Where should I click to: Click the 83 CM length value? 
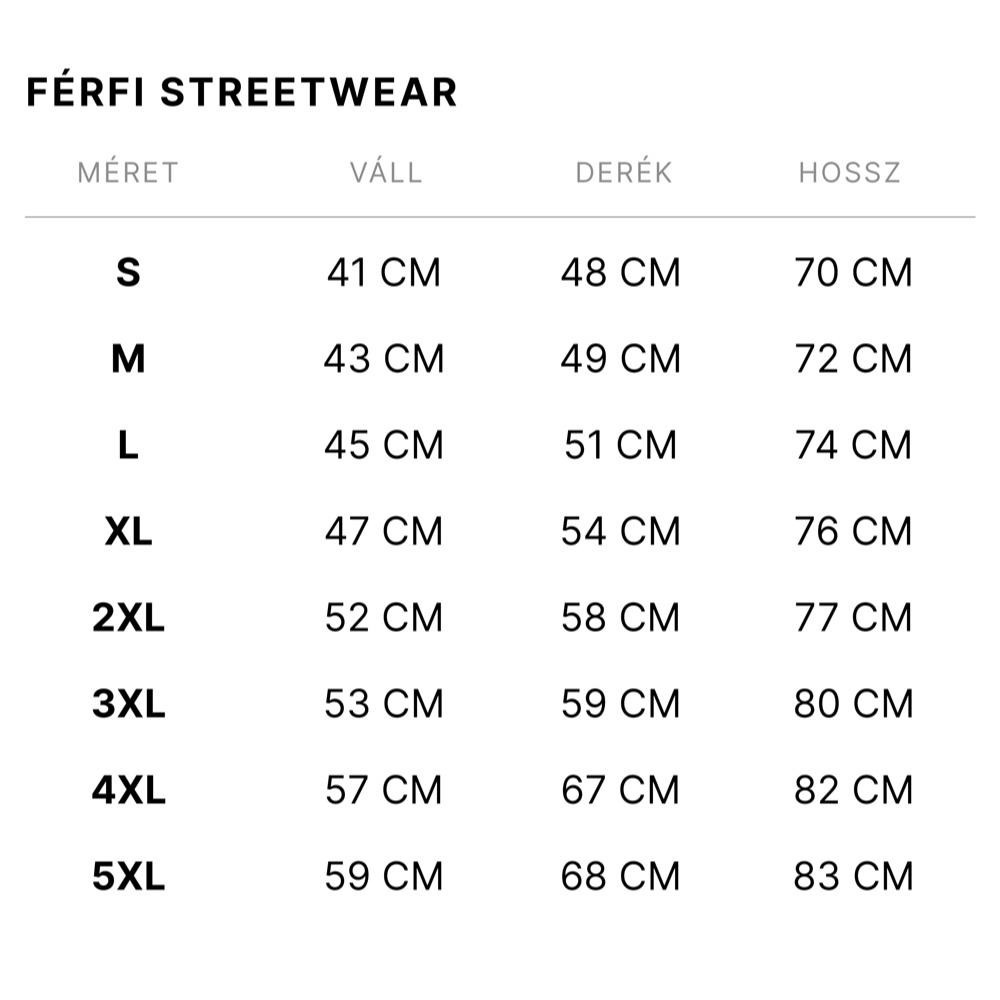(853, 876)
